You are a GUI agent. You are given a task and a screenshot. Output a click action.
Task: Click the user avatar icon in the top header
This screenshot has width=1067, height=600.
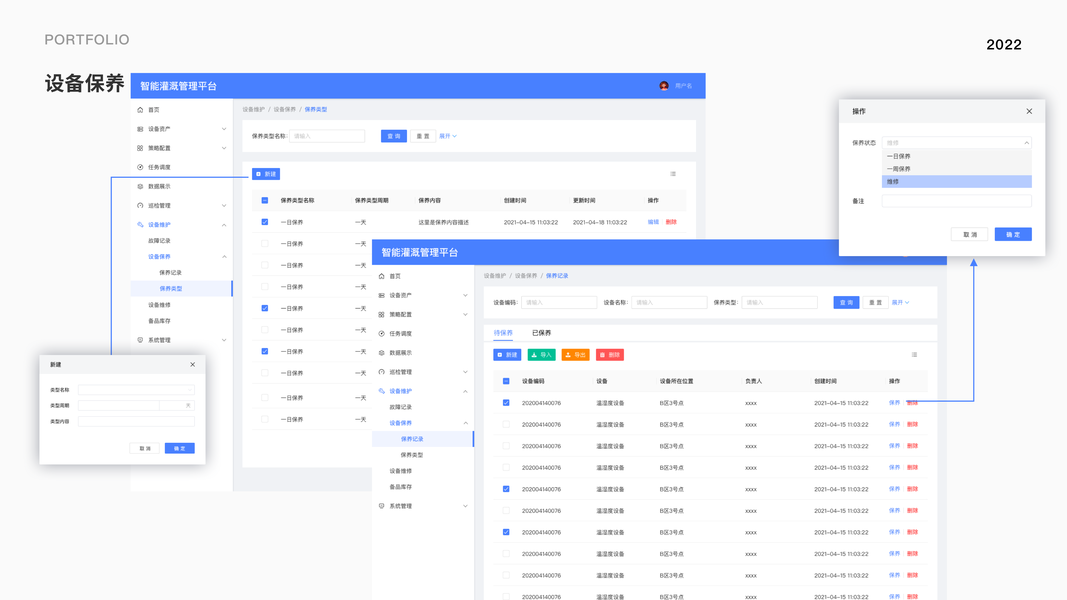coord(664,86)
